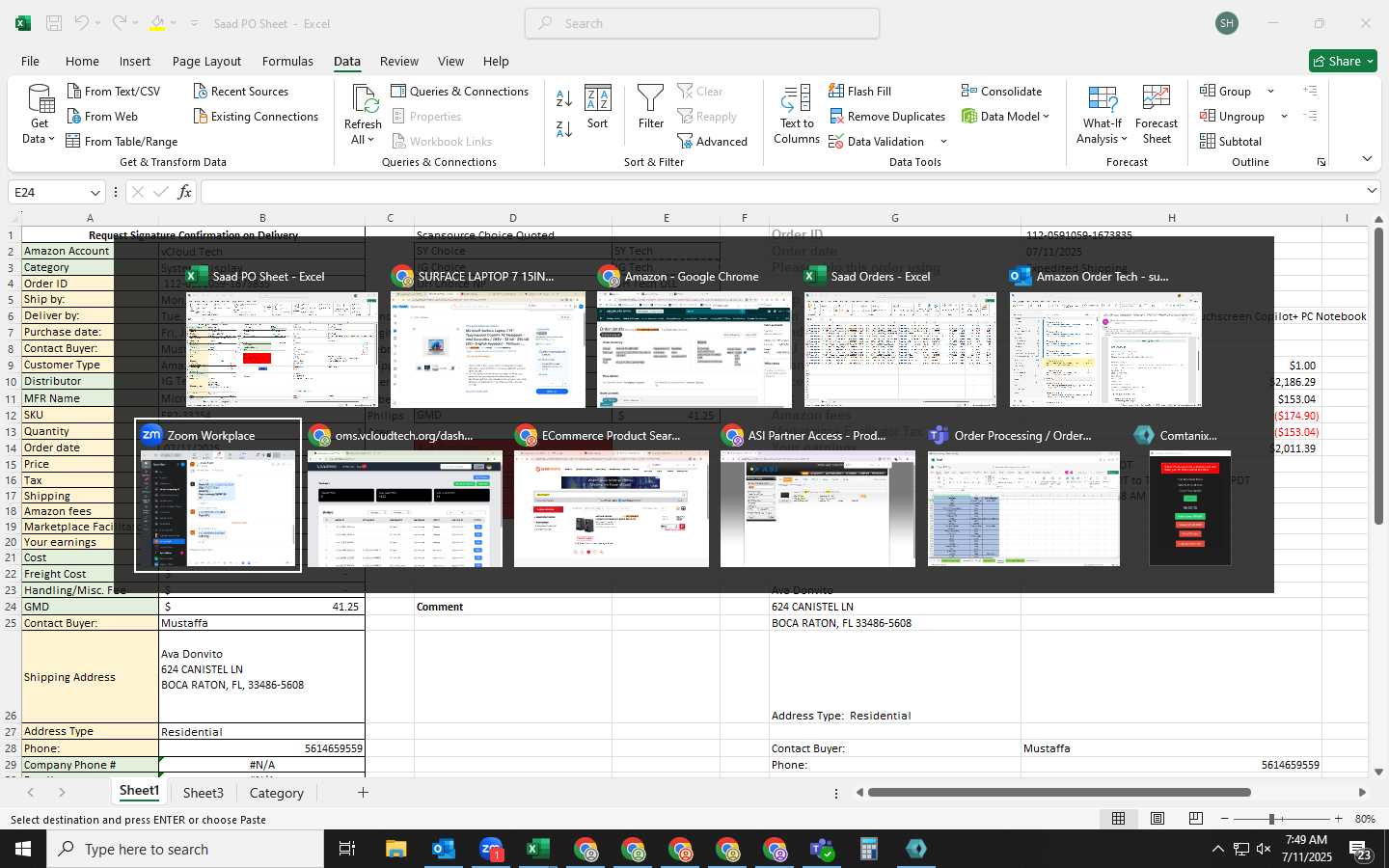Open the View tab
Screen dimensions: 1389x868
[x=450, y=61]
